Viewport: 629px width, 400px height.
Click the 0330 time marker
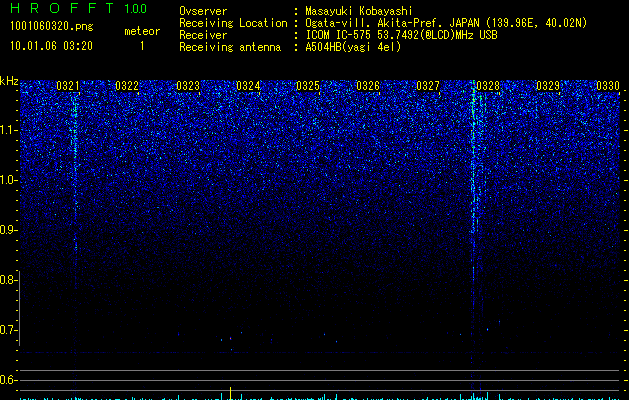tap(608, 86)
